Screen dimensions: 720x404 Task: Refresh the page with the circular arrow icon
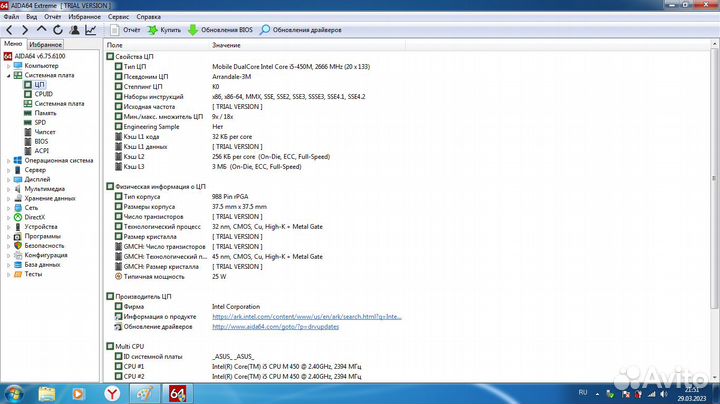58,30
